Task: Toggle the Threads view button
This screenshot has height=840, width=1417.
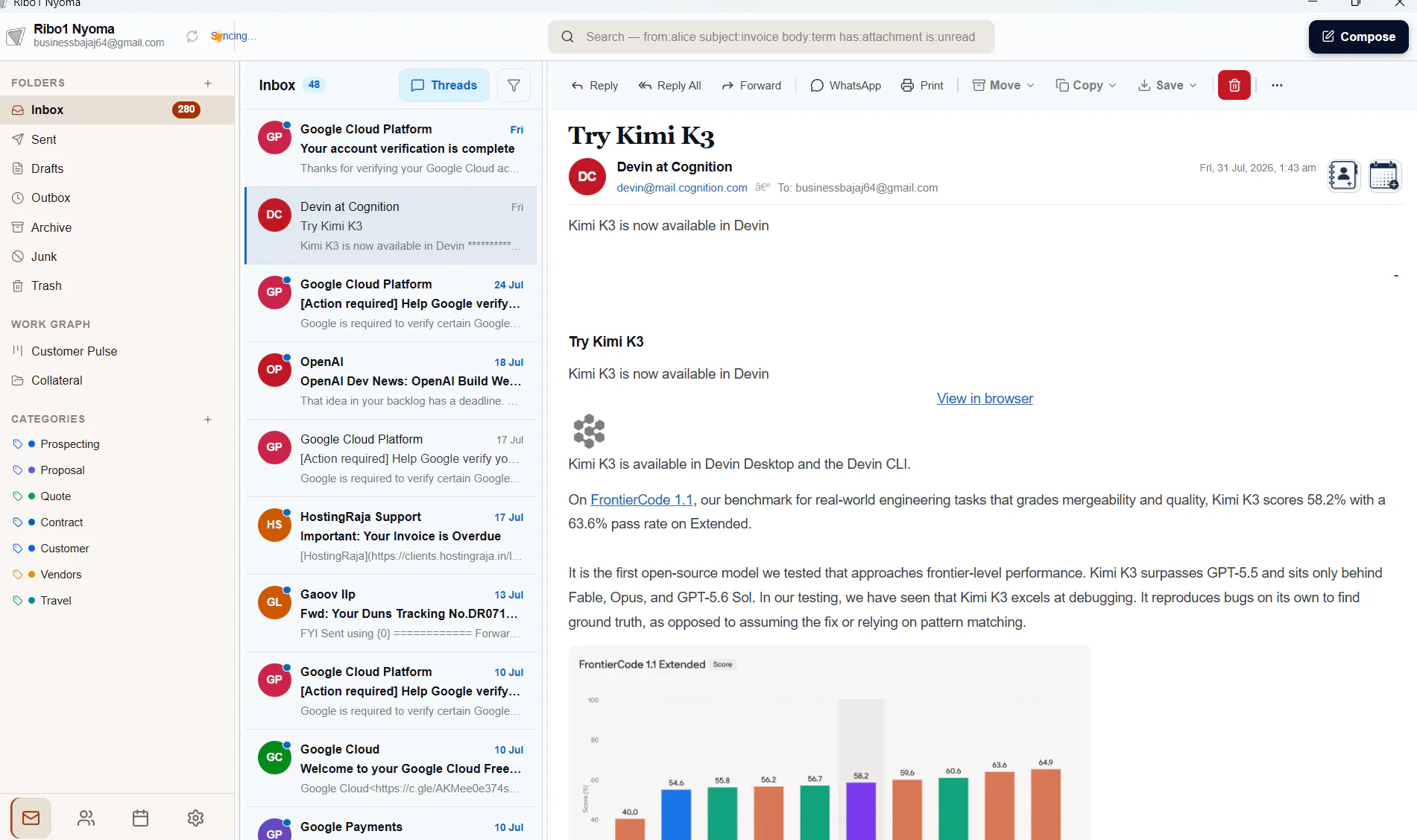Action: tap(444, 86)
